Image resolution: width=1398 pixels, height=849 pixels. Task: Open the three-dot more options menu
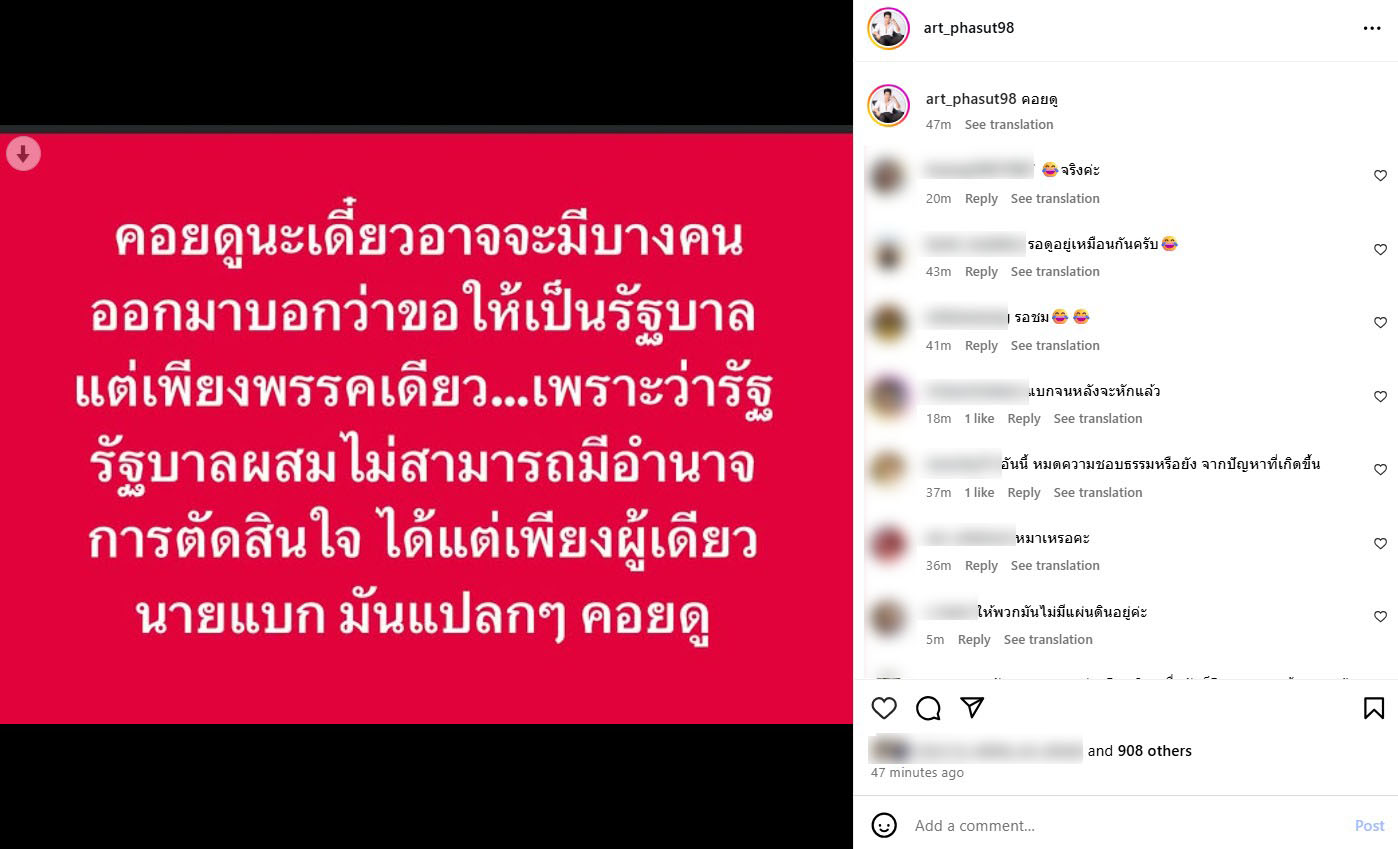point(1372,28)
